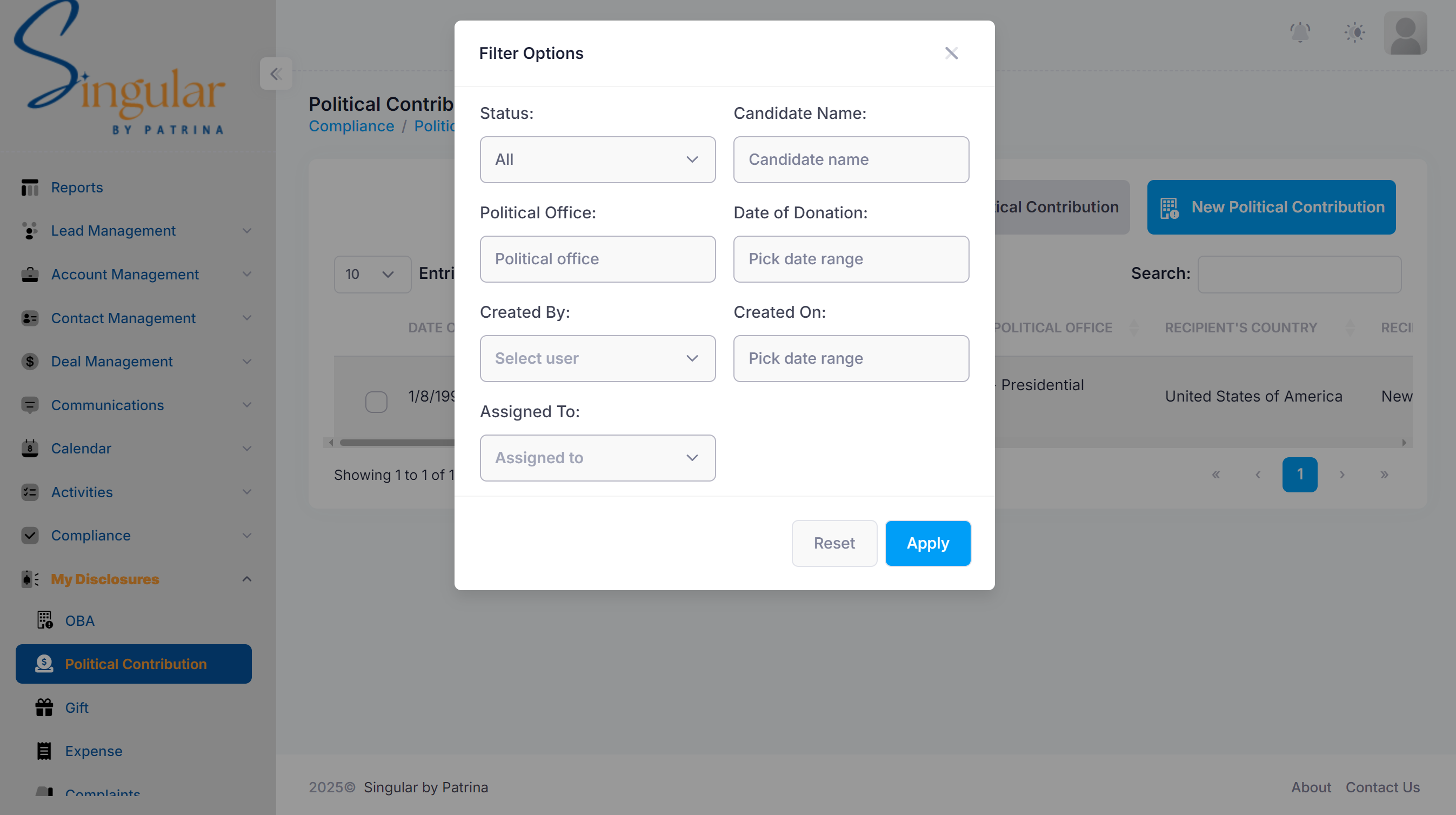Select the Reports icon in the sidebar
Image resolution: width=1456 pixels, height=815 pixels.
pos(29,187)
